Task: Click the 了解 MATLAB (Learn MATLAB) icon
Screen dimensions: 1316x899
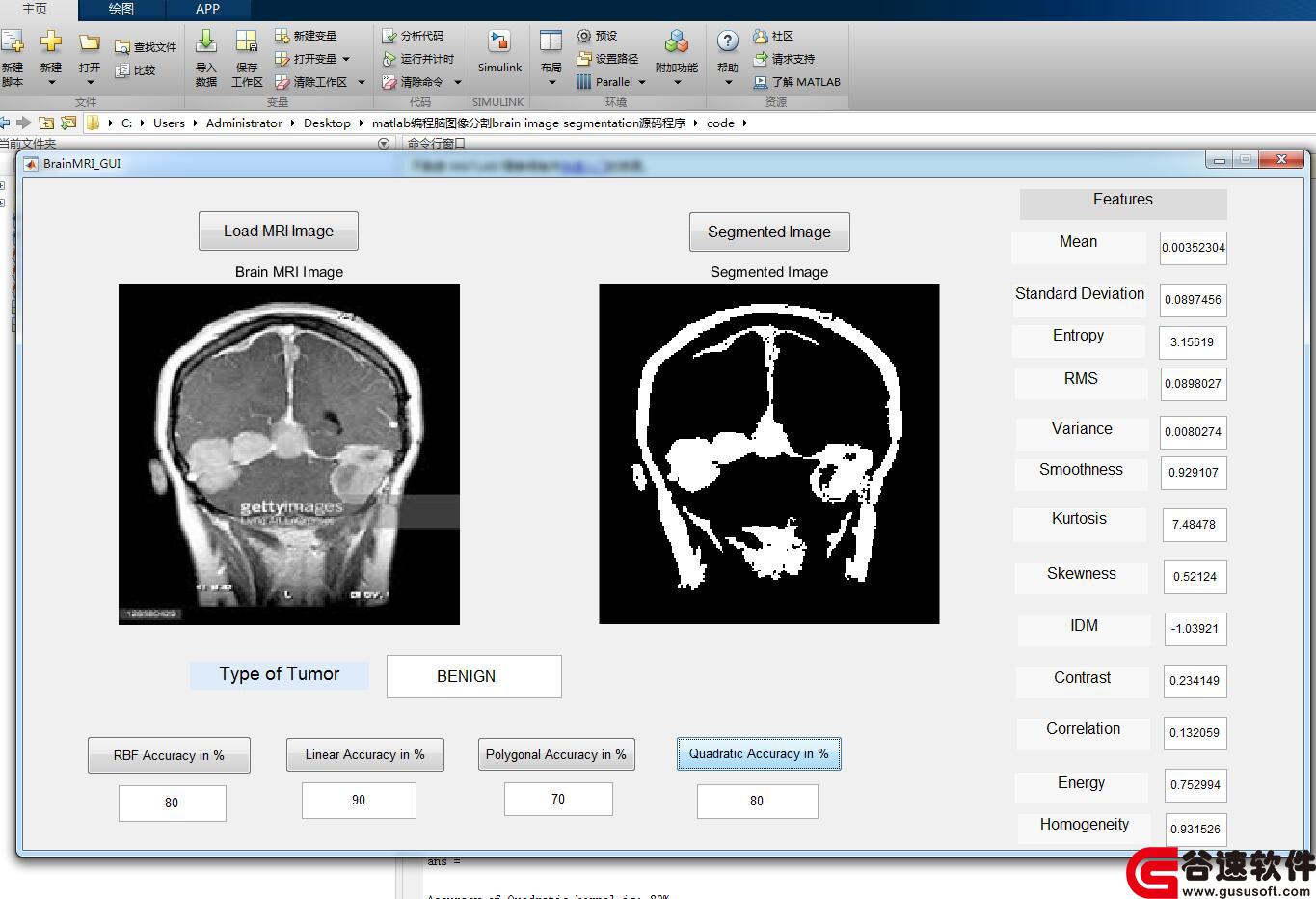Action: click(761, 82)
